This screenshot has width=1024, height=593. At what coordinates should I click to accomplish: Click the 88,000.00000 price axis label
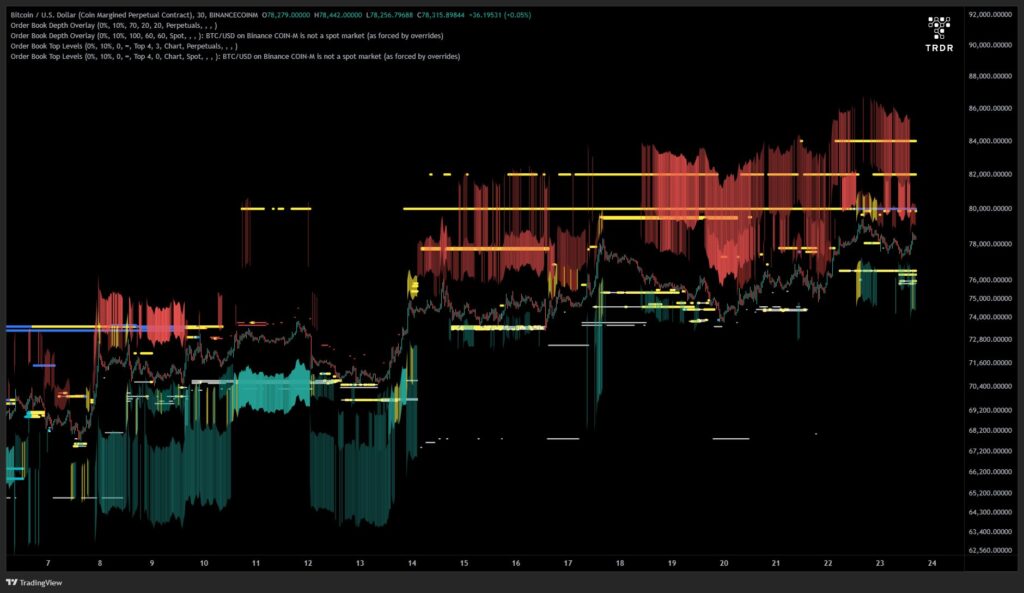point(991,76)
